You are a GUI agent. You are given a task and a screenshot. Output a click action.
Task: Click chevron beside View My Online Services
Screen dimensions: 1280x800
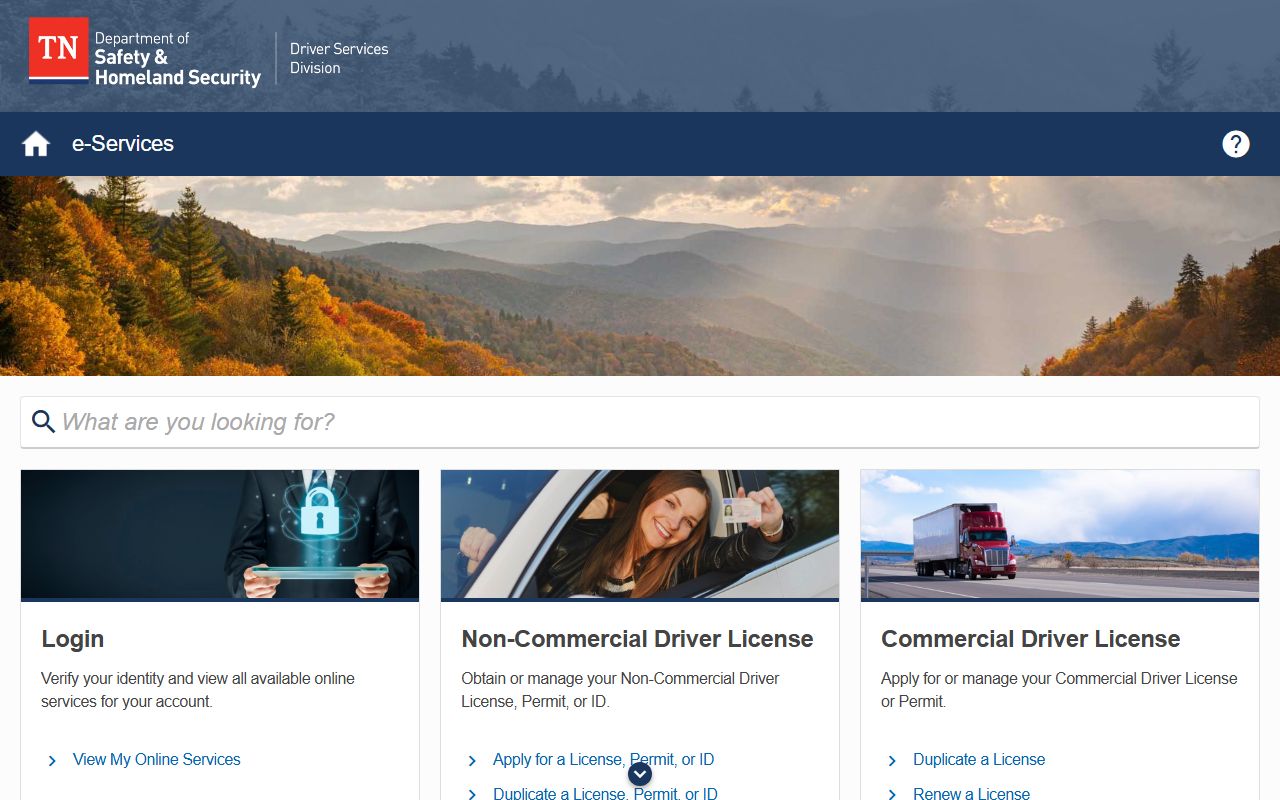tap(52, 761)
